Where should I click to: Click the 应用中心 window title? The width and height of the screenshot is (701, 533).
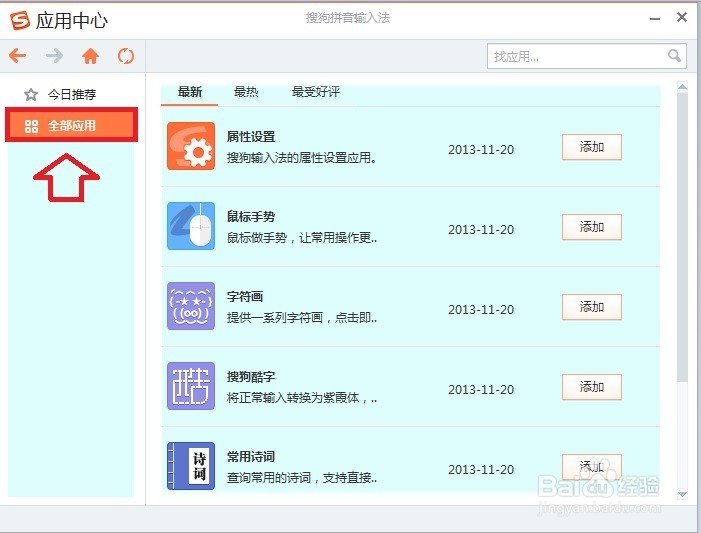[x=72, y=21]
